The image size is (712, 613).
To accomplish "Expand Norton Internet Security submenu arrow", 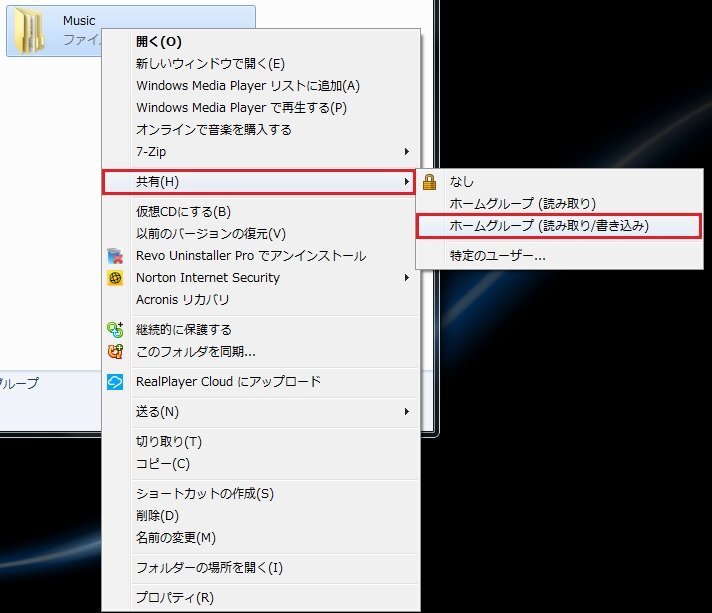I will pos(406,278).
